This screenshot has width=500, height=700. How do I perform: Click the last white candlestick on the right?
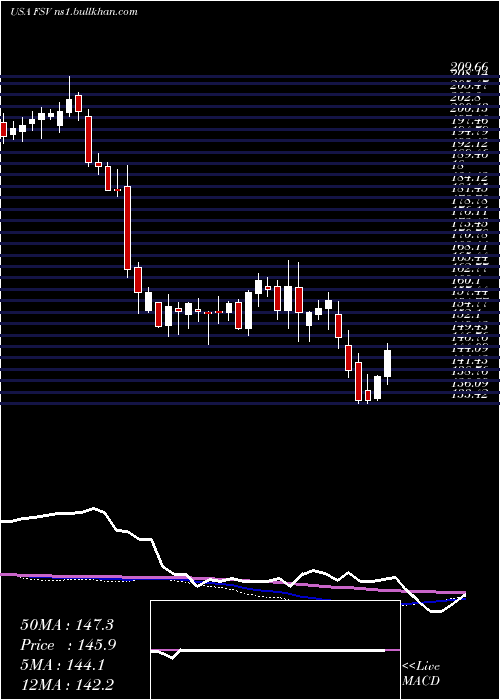[388, 363]
